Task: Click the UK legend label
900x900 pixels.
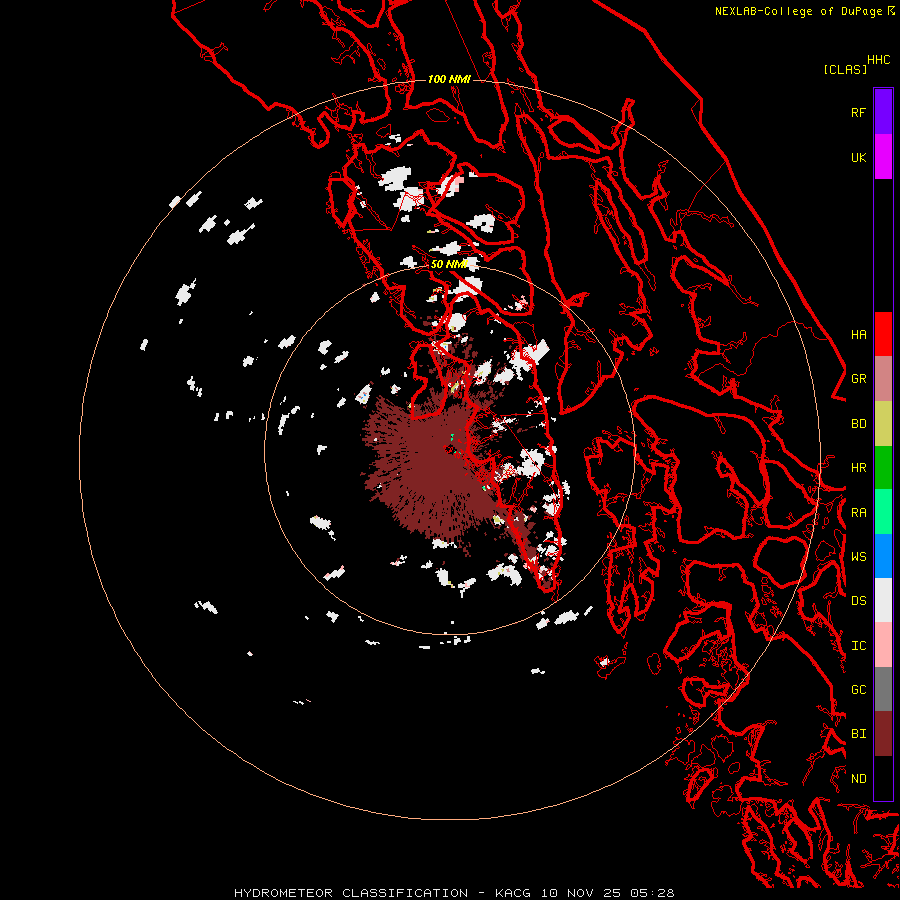Action: (x=858, y=157)
